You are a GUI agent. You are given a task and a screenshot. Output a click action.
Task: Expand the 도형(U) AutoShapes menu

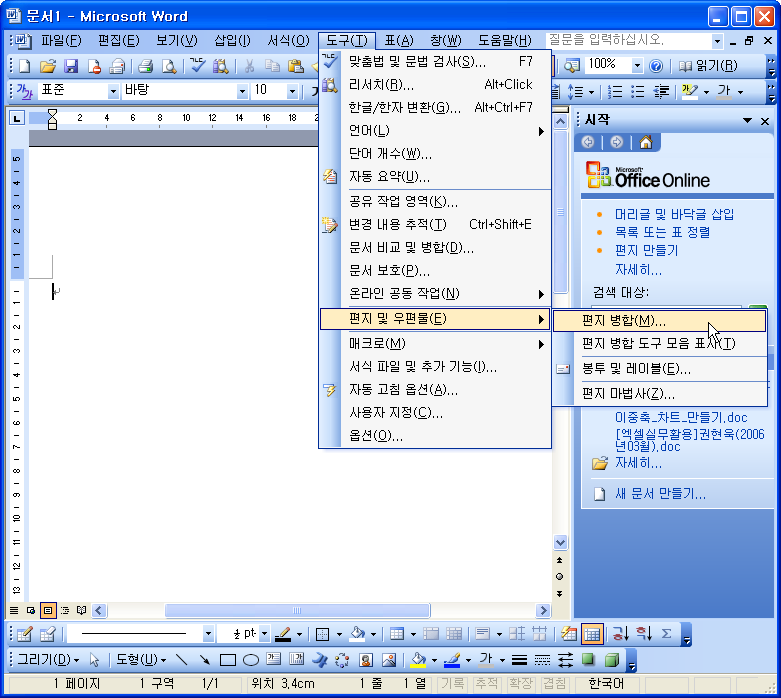pos(141,660)
